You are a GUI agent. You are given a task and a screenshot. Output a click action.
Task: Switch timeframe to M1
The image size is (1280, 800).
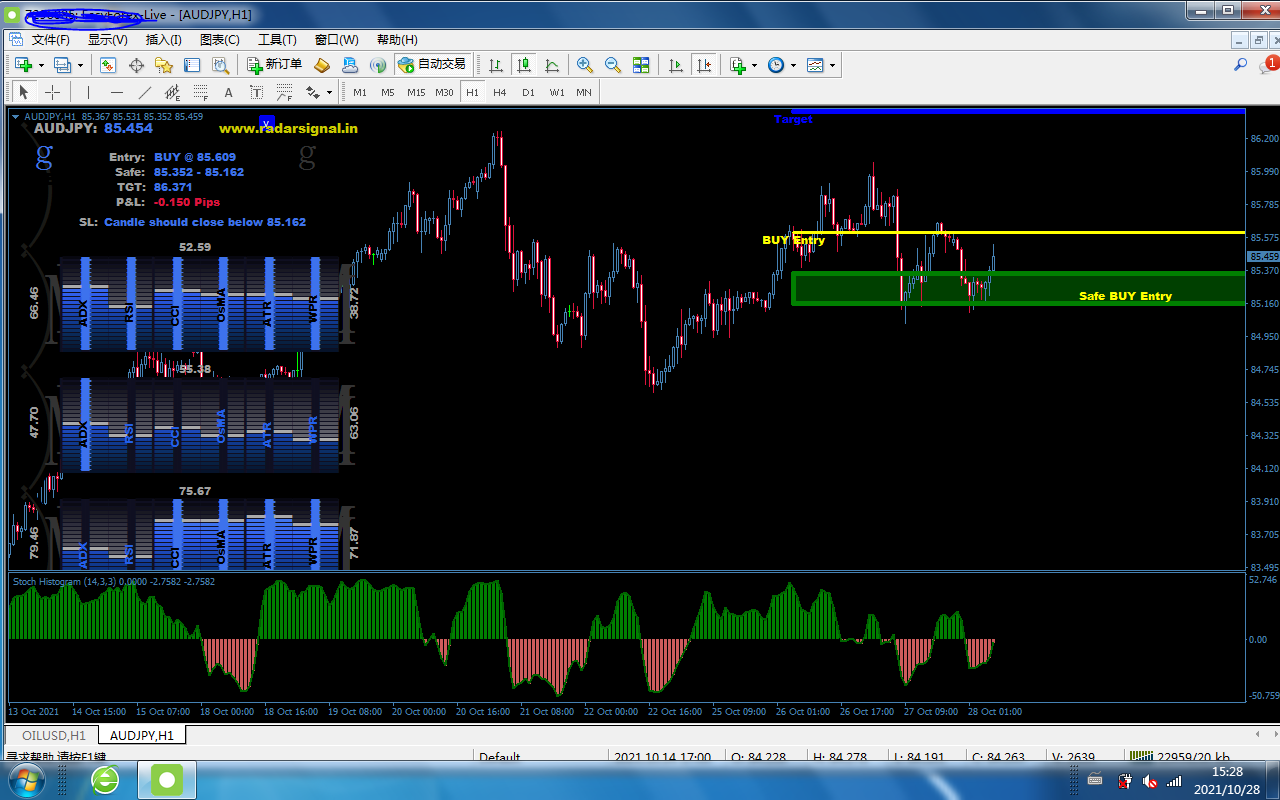pyautogui.click(x=360, y=92)
